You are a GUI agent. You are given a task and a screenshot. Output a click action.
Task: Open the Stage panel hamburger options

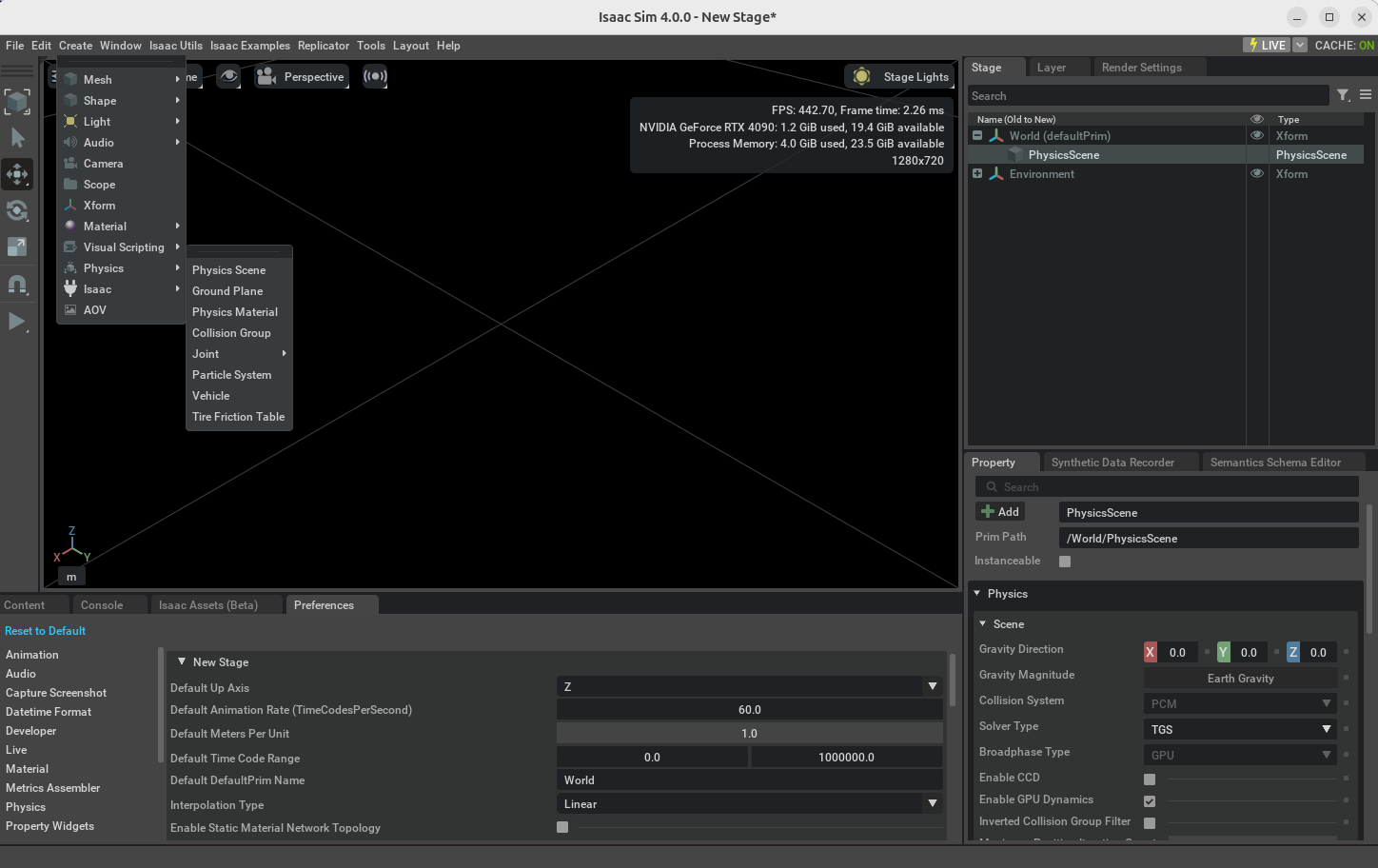pyautogui.click(x=1366, y=95)
